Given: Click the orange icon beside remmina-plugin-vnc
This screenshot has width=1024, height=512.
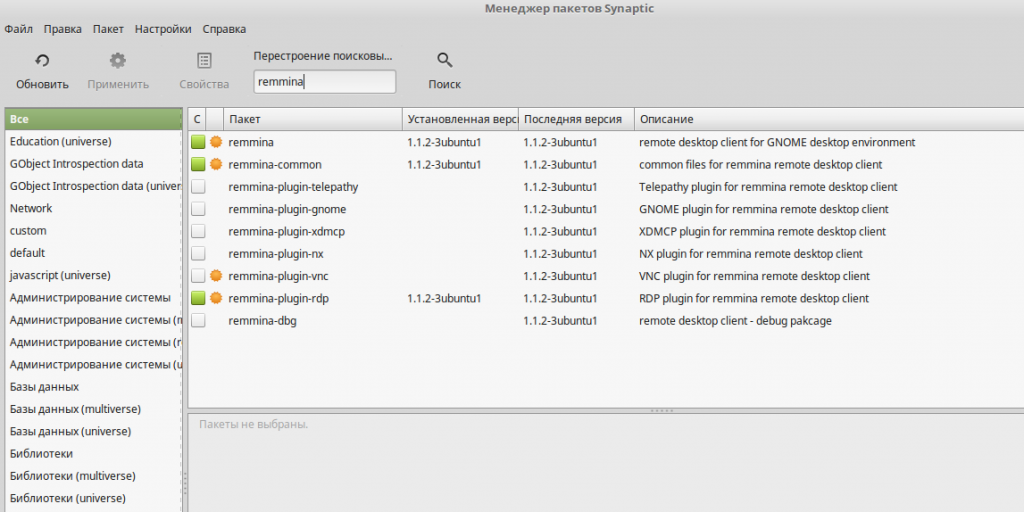Looking at the screenshot, I should click(x=216, y=276).
